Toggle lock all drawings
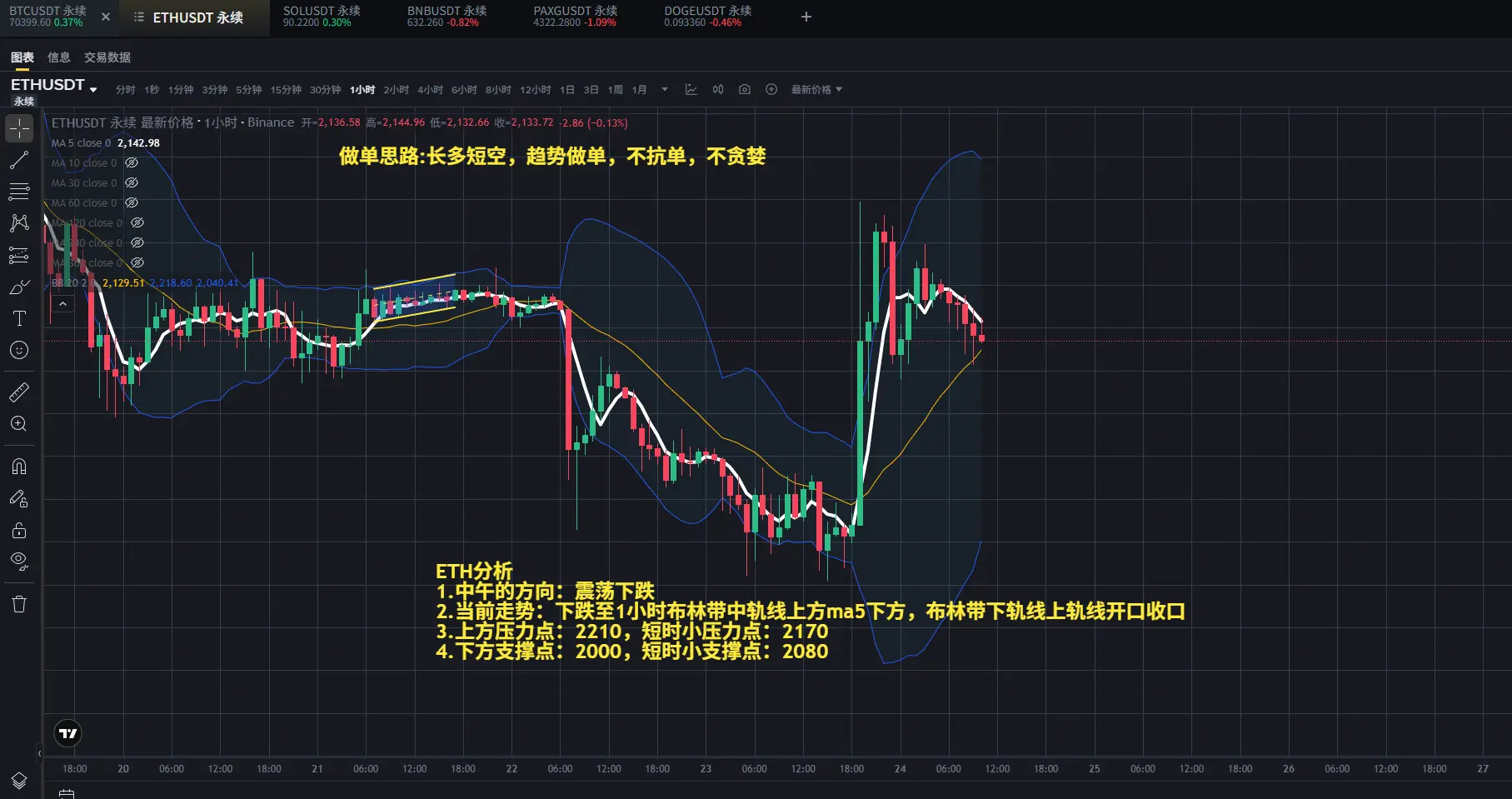Screen dimensions: 1512x799 tap(19, 530)
